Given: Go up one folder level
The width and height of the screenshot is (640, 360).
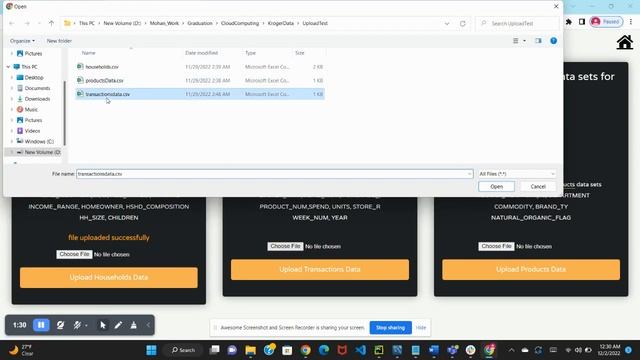Looking at the screenshot, I should click(51, 23).
